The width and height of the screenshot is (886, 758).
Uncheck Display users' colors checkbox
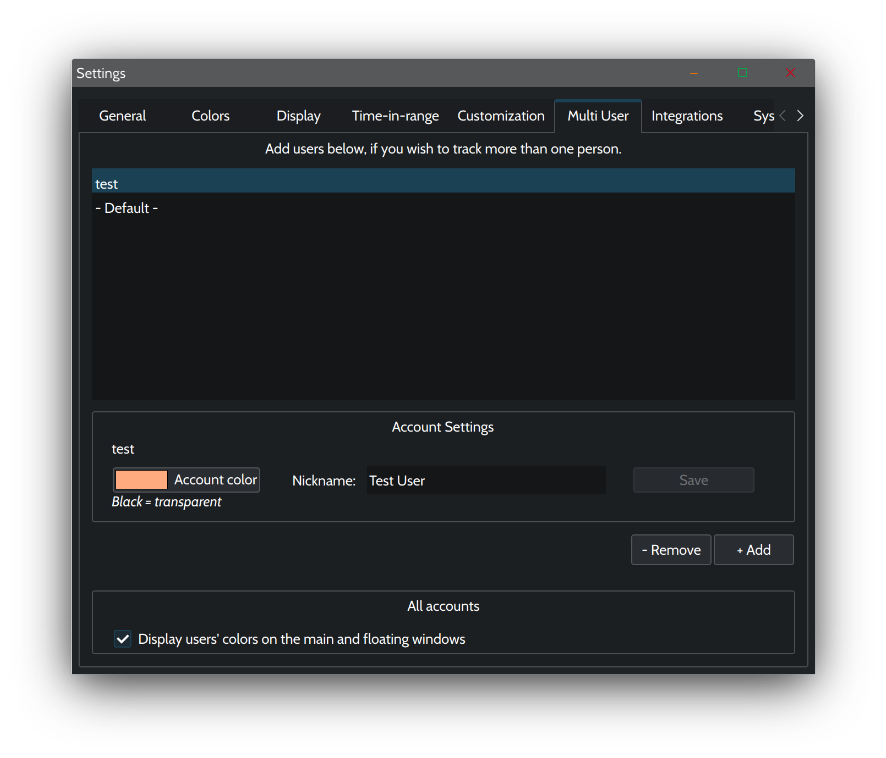point(123,639)
